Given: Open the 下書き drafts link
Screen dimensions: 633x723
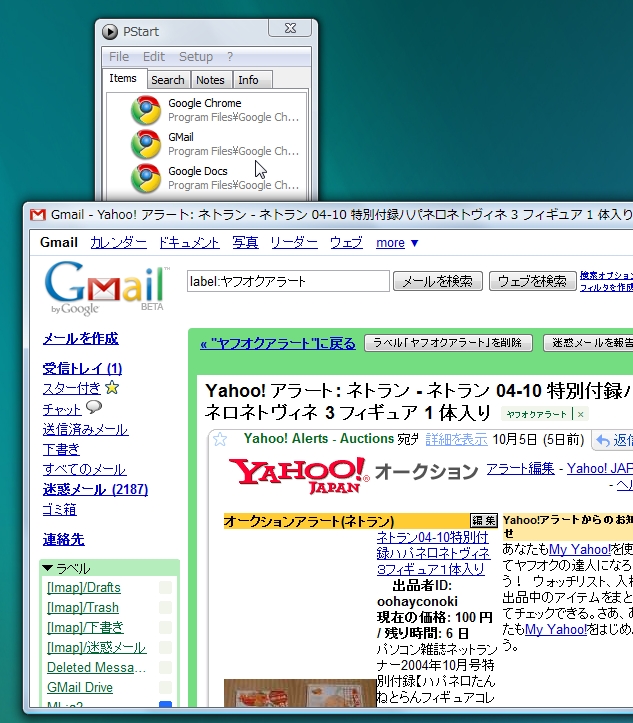Looking at the screenshot, I should coord(61,449).
